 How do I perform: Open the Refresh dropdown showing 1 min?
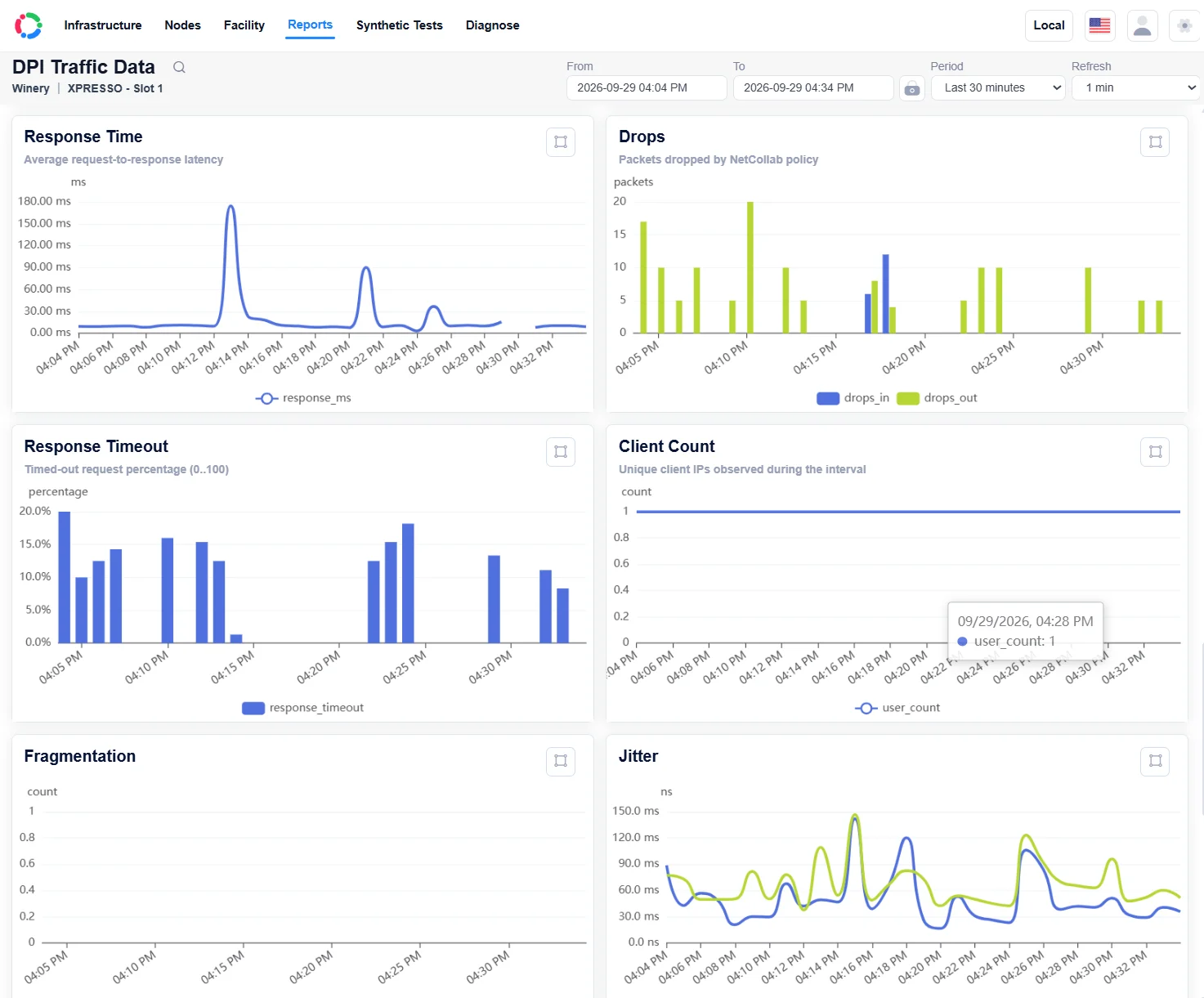point(1137,88)
